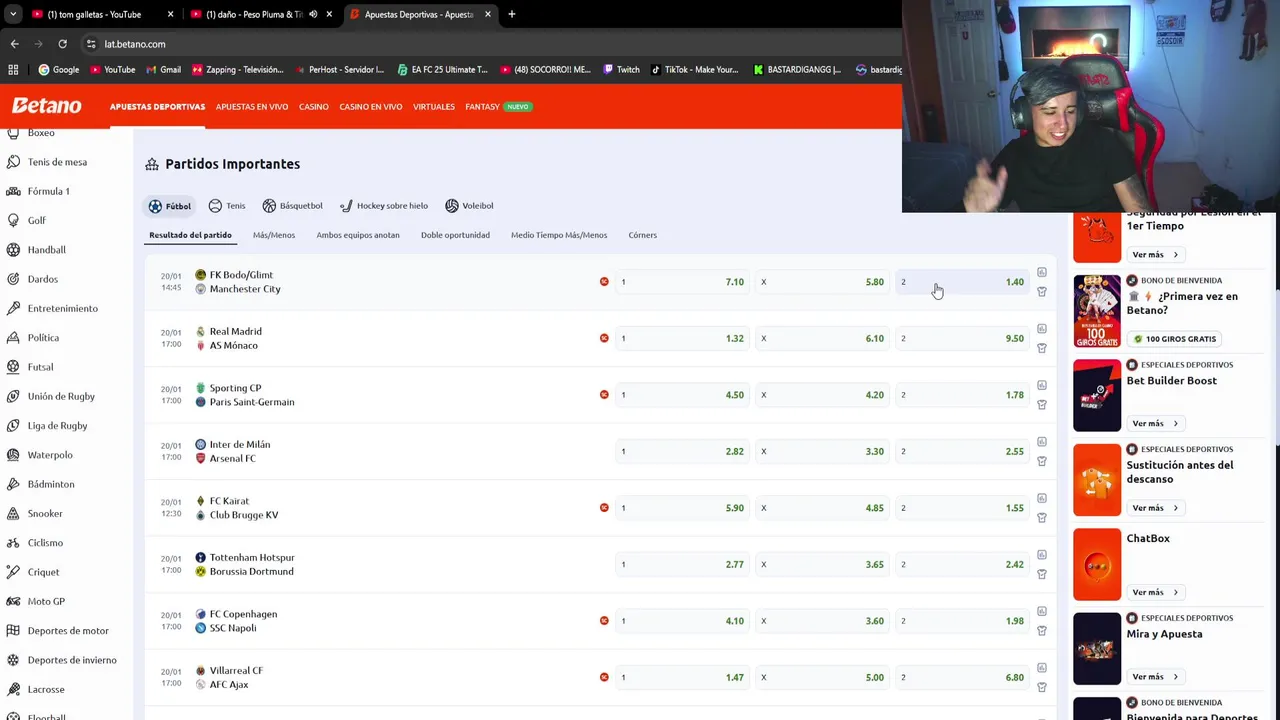
Task: Click Ver más under Bet Builder Boost
Action: (x=1155, y=423)
